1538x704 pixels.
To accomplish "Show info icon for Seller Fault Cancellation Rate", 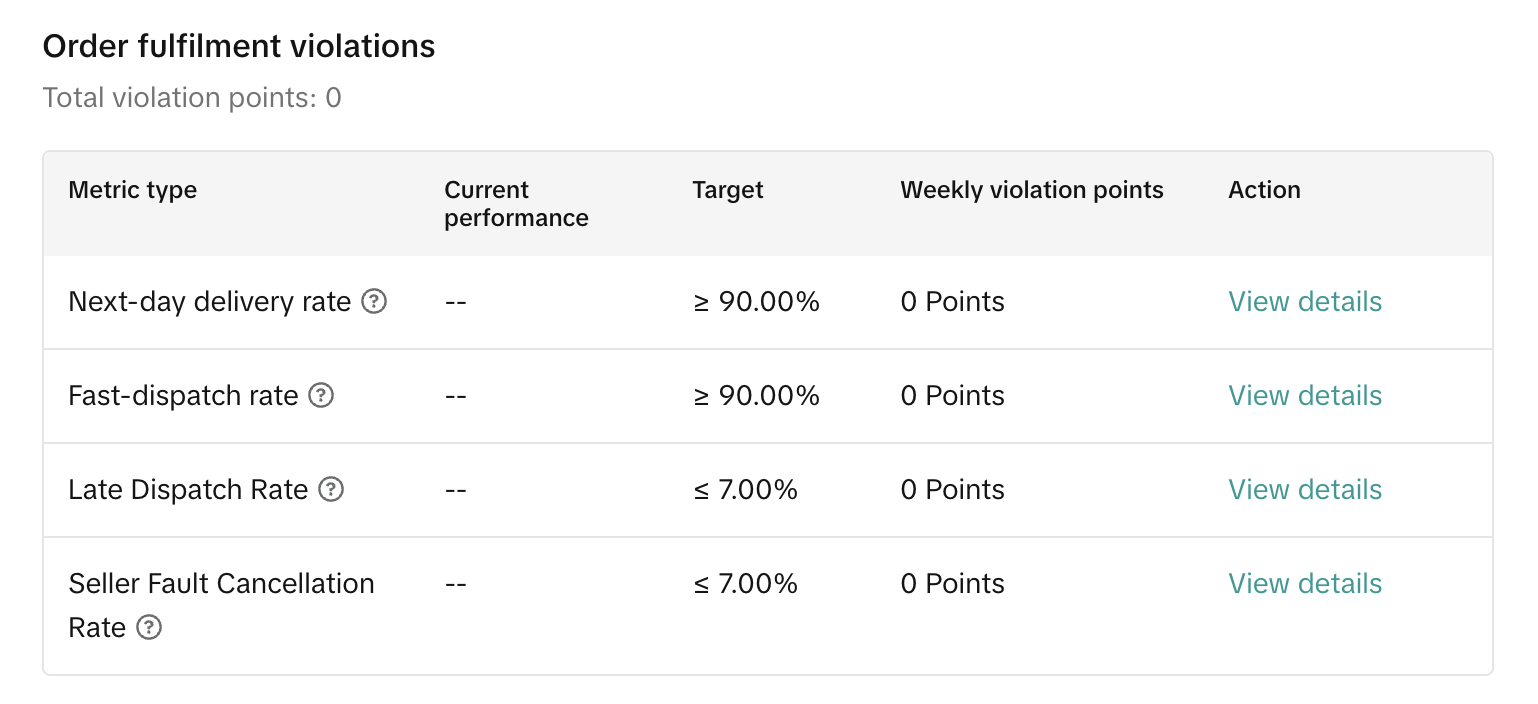I will pos(149,627).
